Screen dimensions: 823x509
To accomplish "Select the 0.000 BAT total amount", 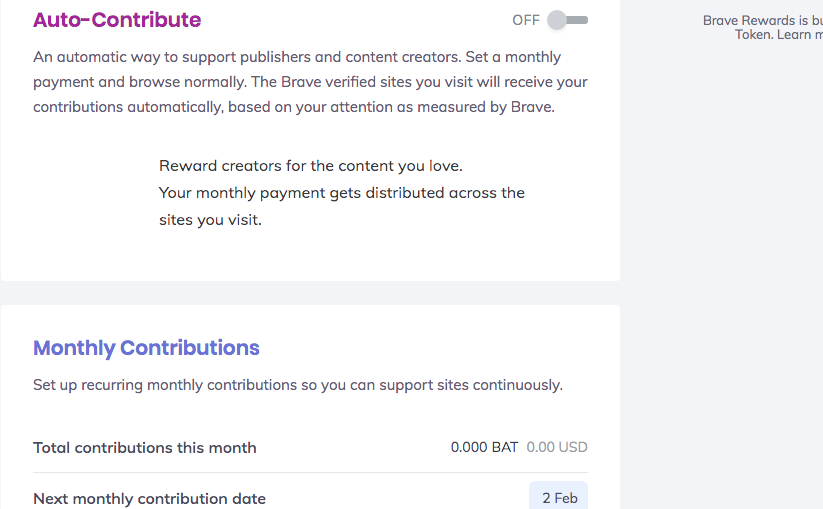I will [x=484, y=447].
